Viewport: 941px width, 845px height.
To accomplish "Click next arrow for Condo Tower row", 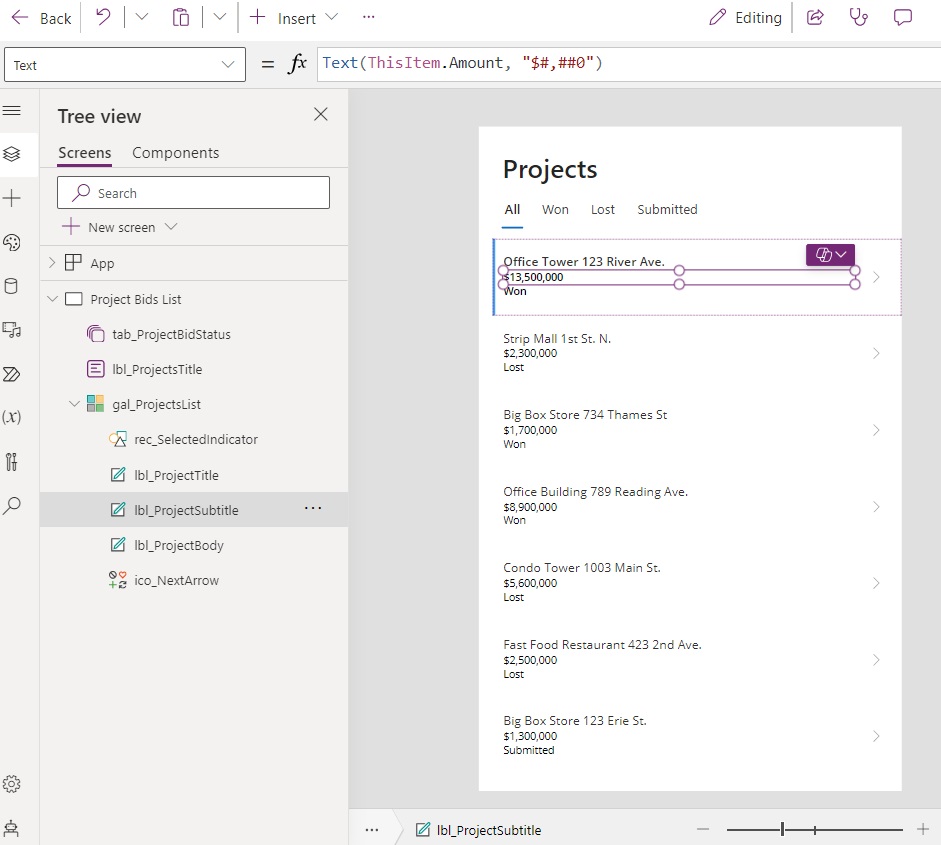I will [876, 583].
